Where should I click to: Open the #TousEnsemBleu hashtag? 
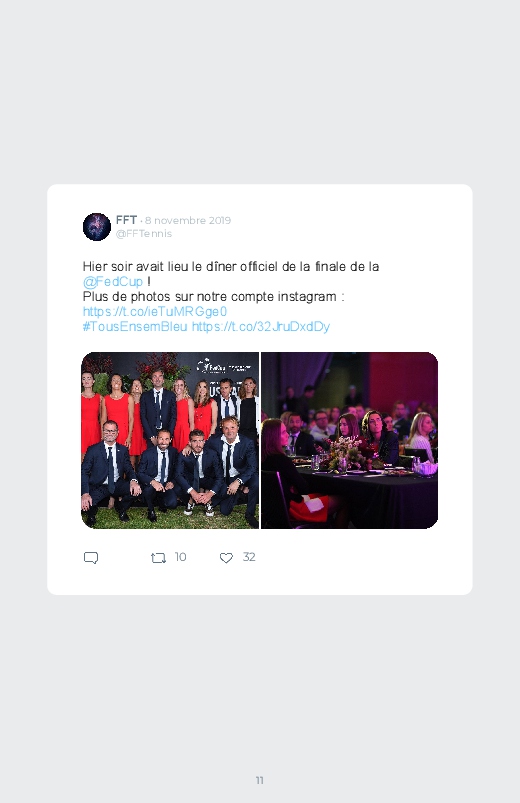coord(135,327)
